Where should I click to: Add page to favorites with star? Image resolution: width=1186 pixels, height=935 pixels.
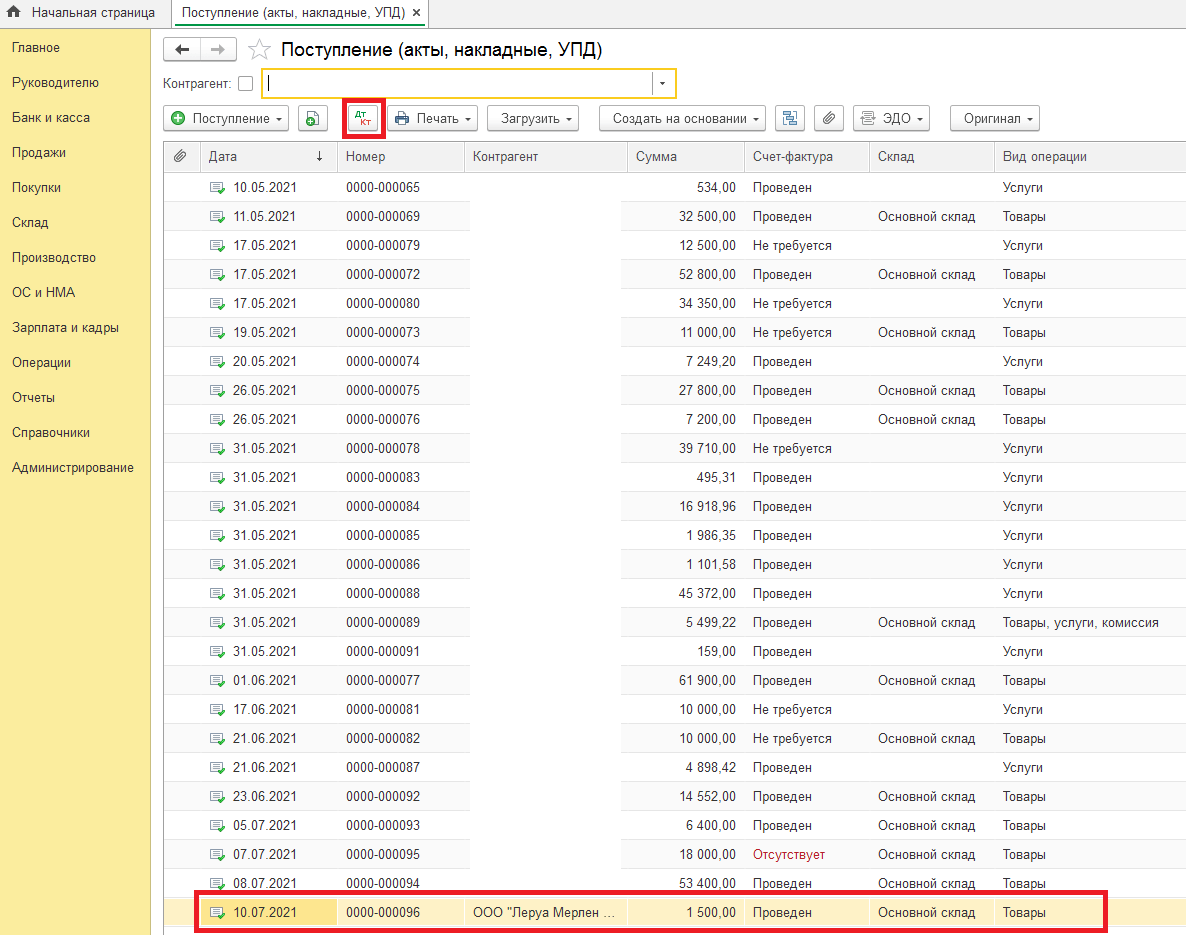[259, 50]
